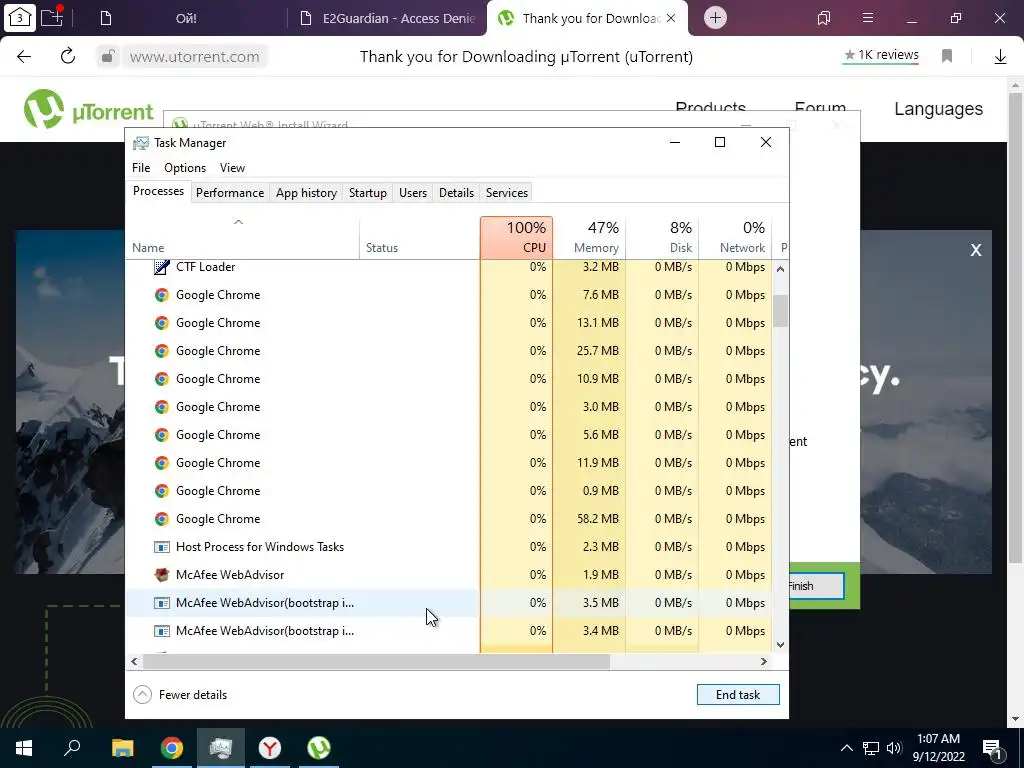Select McAfee WebAdvisor(bootstrap) row with 3.4 MB
Viewport: 1024px width, 768px height.
pyautogui.click(x=449, y=631)
